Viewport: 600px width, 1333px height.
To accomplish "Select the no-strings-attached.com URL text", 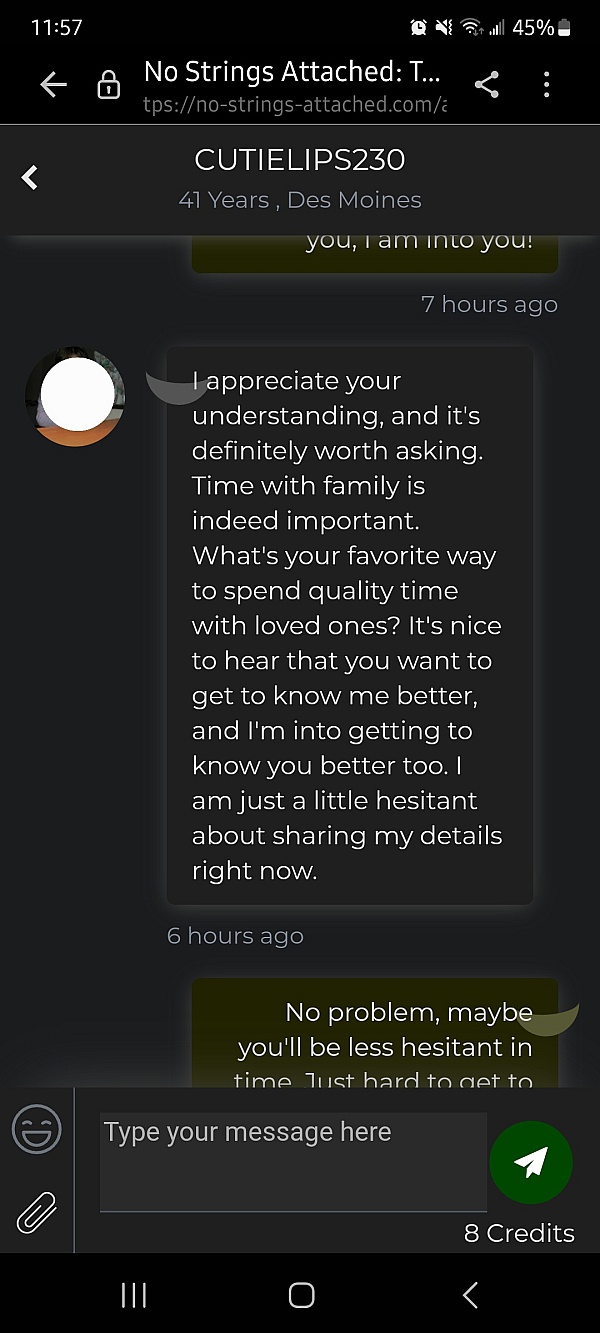I will pyautogui.click(x=295, y=104).
